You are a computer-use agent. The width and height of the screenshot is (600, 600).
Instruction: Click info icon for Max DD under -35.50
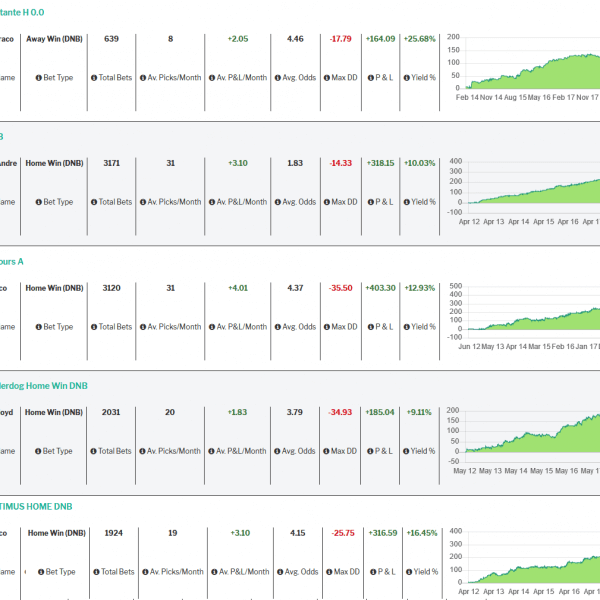(x=327, y=327)
